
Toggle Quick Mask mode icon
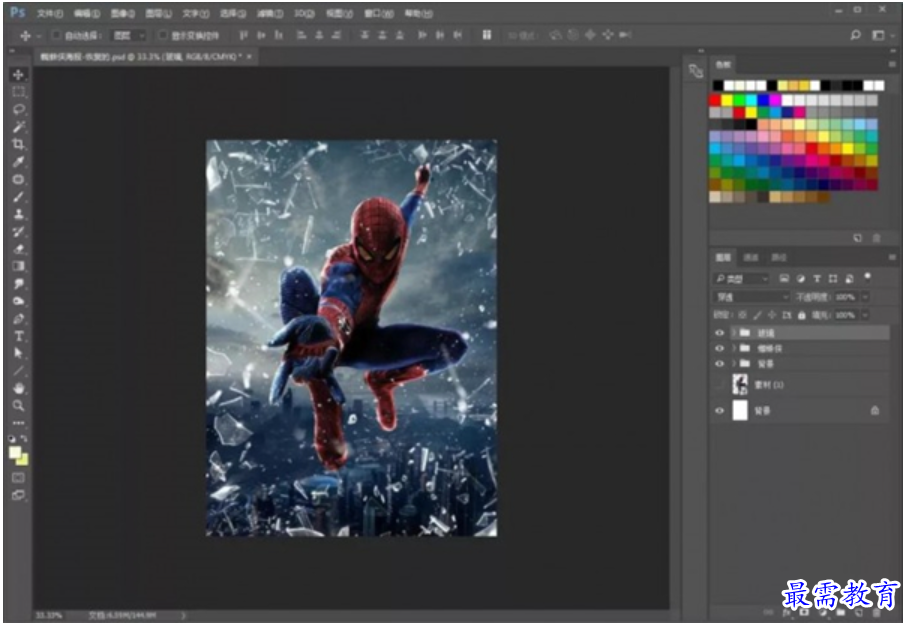pyautogui.click(x=18, y=477)
